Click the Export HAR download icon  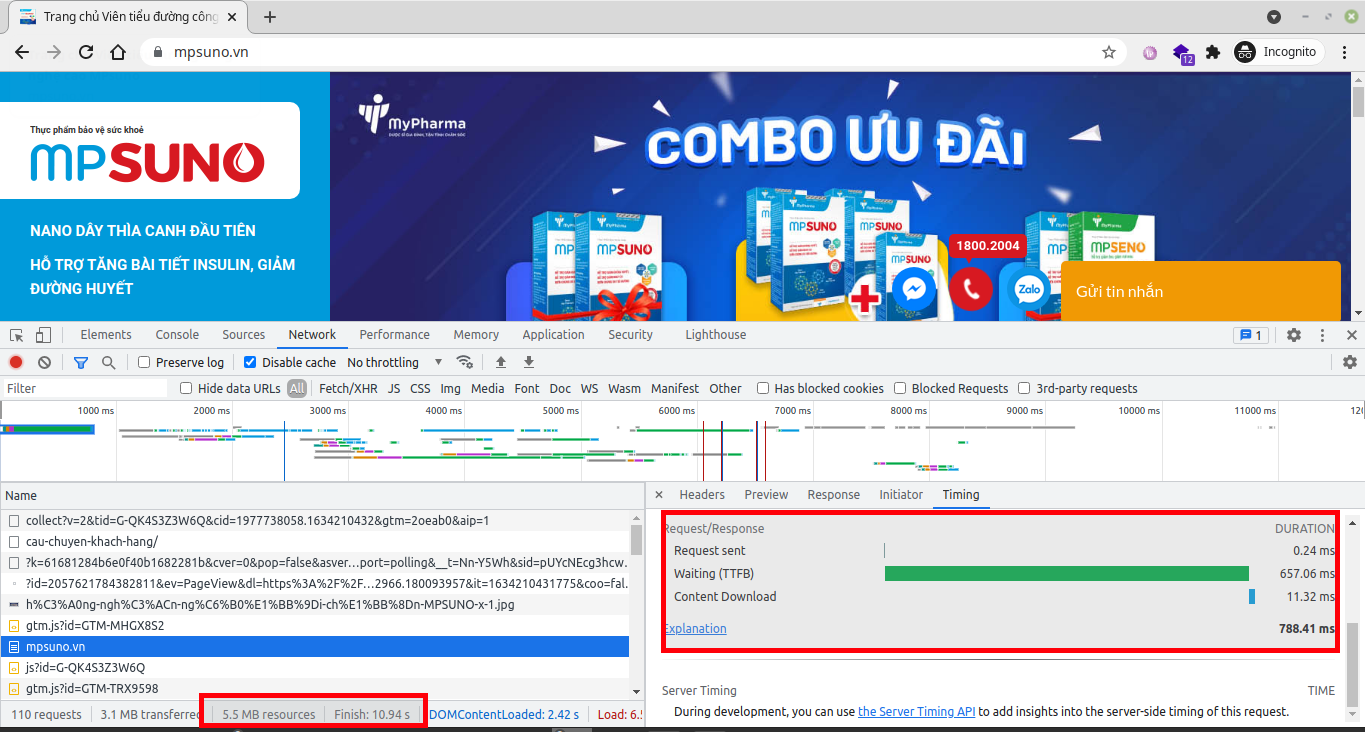[529, 362]
